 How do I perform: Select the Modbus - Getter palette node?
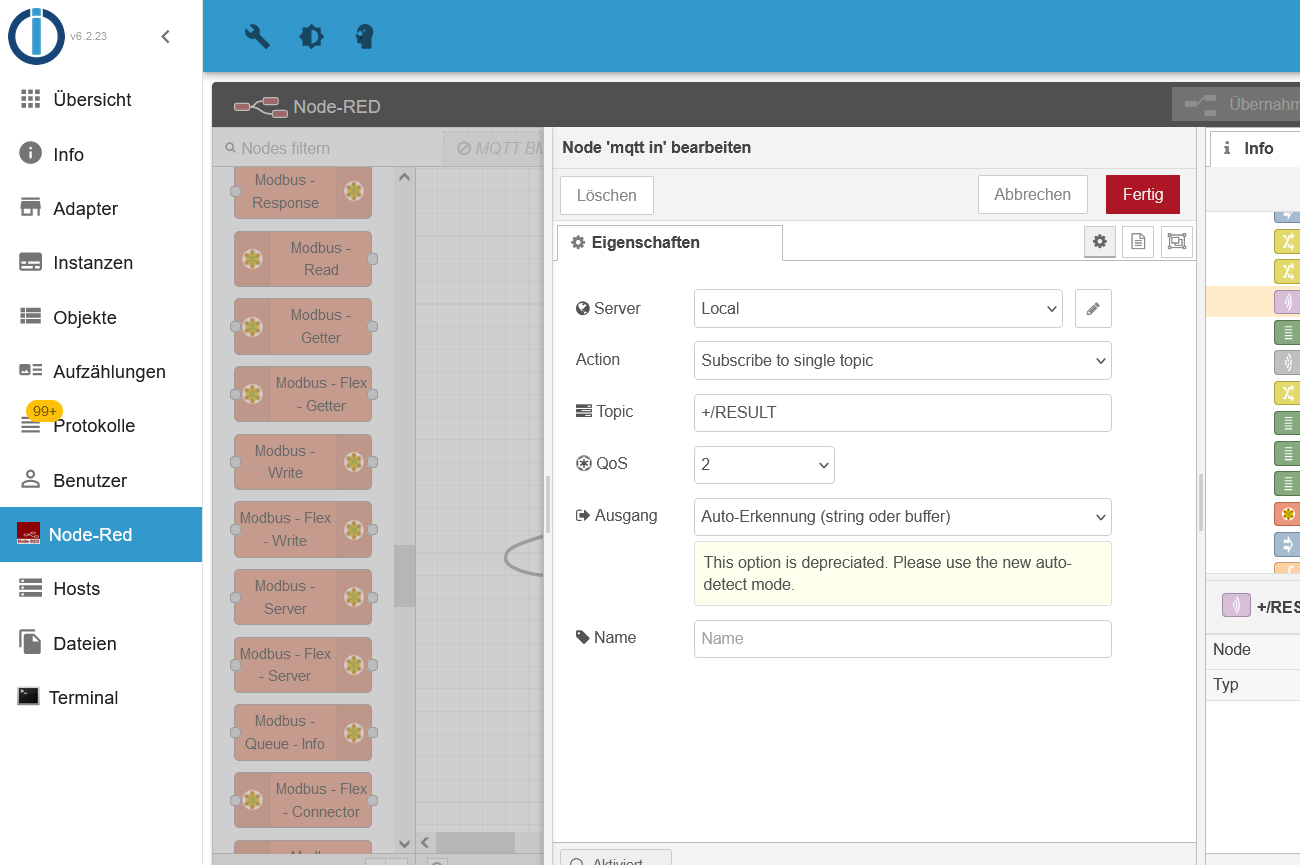(x=303, y=326)
